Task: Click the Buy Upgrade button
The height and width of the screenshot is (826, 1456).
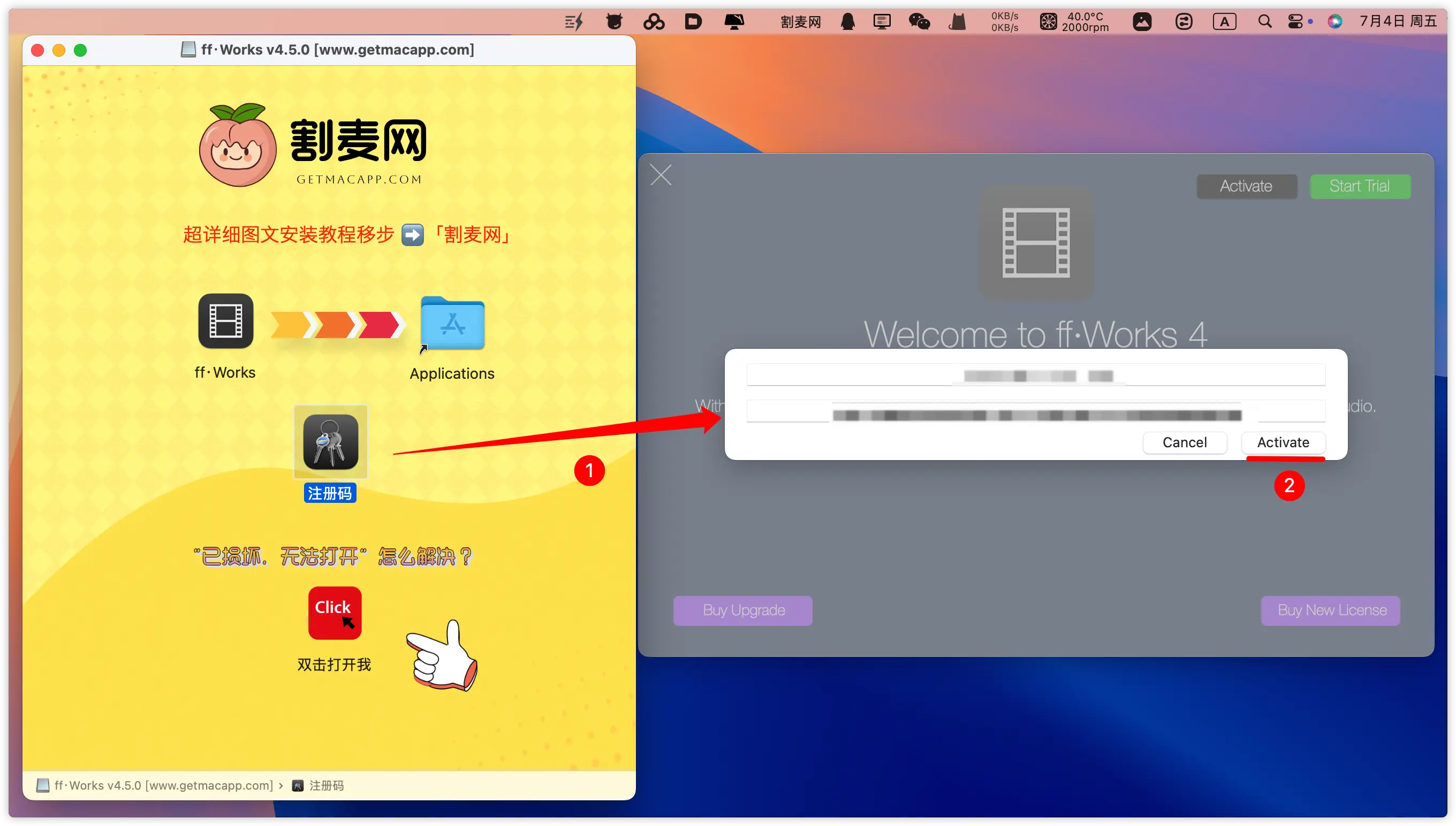Action: click(742, 610)
